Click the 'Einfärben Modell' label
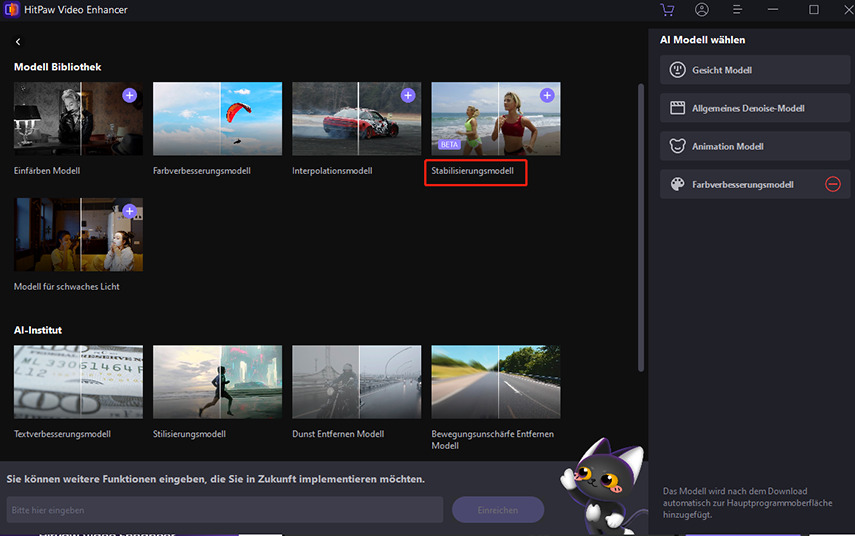The width and height of the screenshot is (855, 536). point(47,171)
